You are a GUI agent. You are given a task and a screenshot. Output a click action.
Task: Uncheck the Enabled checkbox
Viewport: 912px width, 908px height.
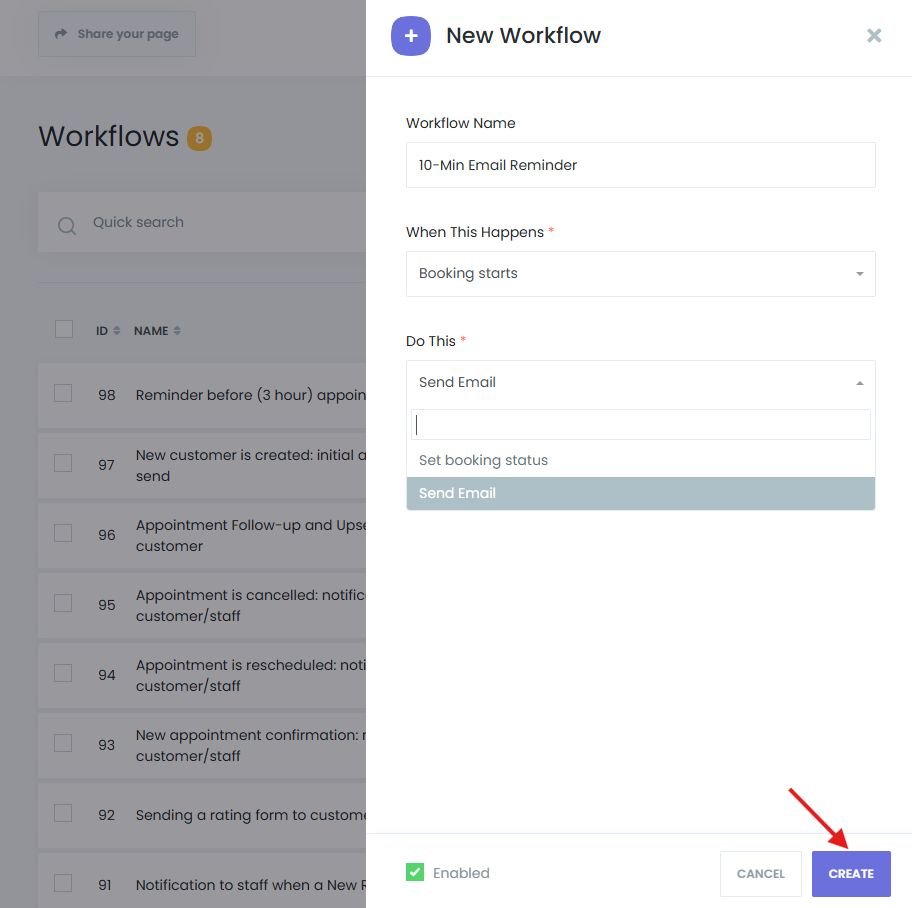[x=414, y=873]
